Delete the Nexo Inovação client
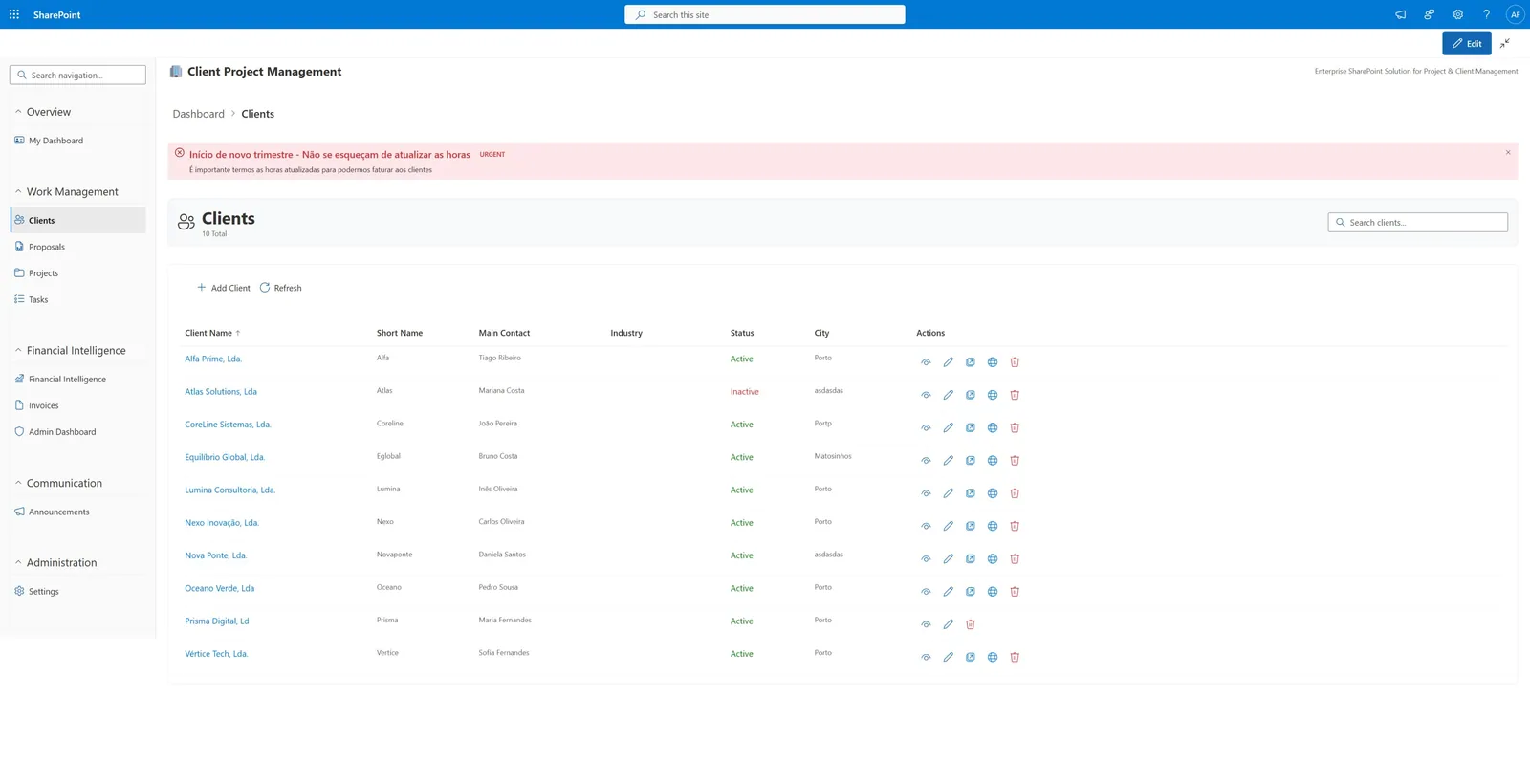This screenshot has height=784, width=1530. tap(1015, 526)
